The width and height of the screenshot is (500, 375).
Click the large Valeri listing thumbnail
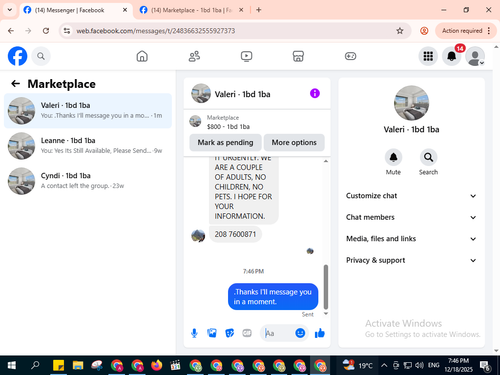click(x=411, y=103)
